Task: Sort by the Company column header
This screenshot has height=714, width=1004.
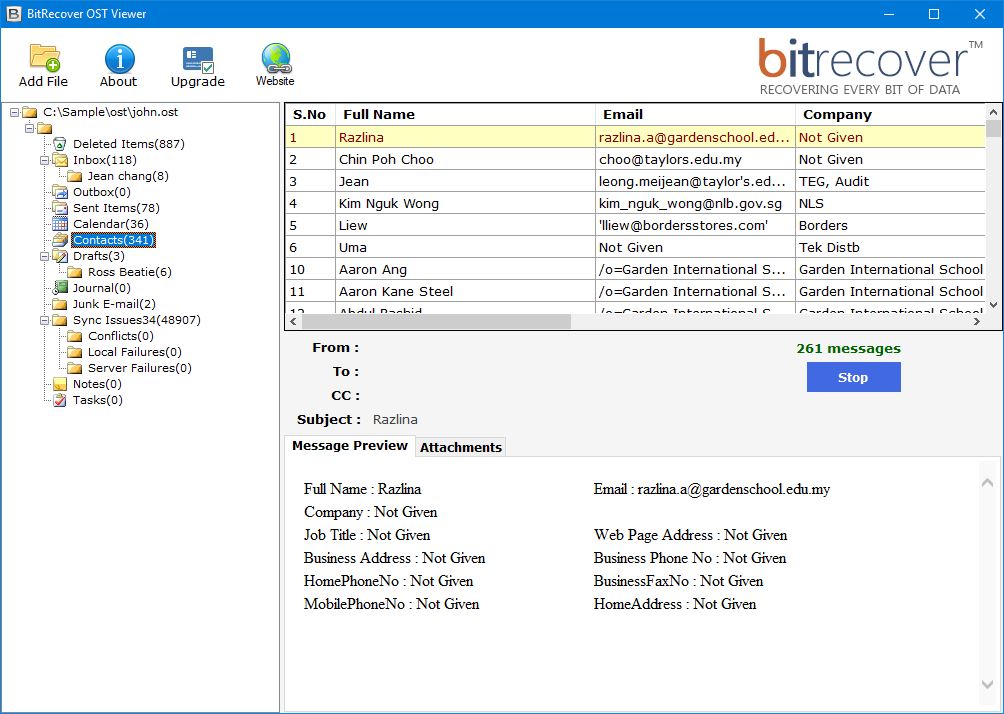Action: (891, 115)
